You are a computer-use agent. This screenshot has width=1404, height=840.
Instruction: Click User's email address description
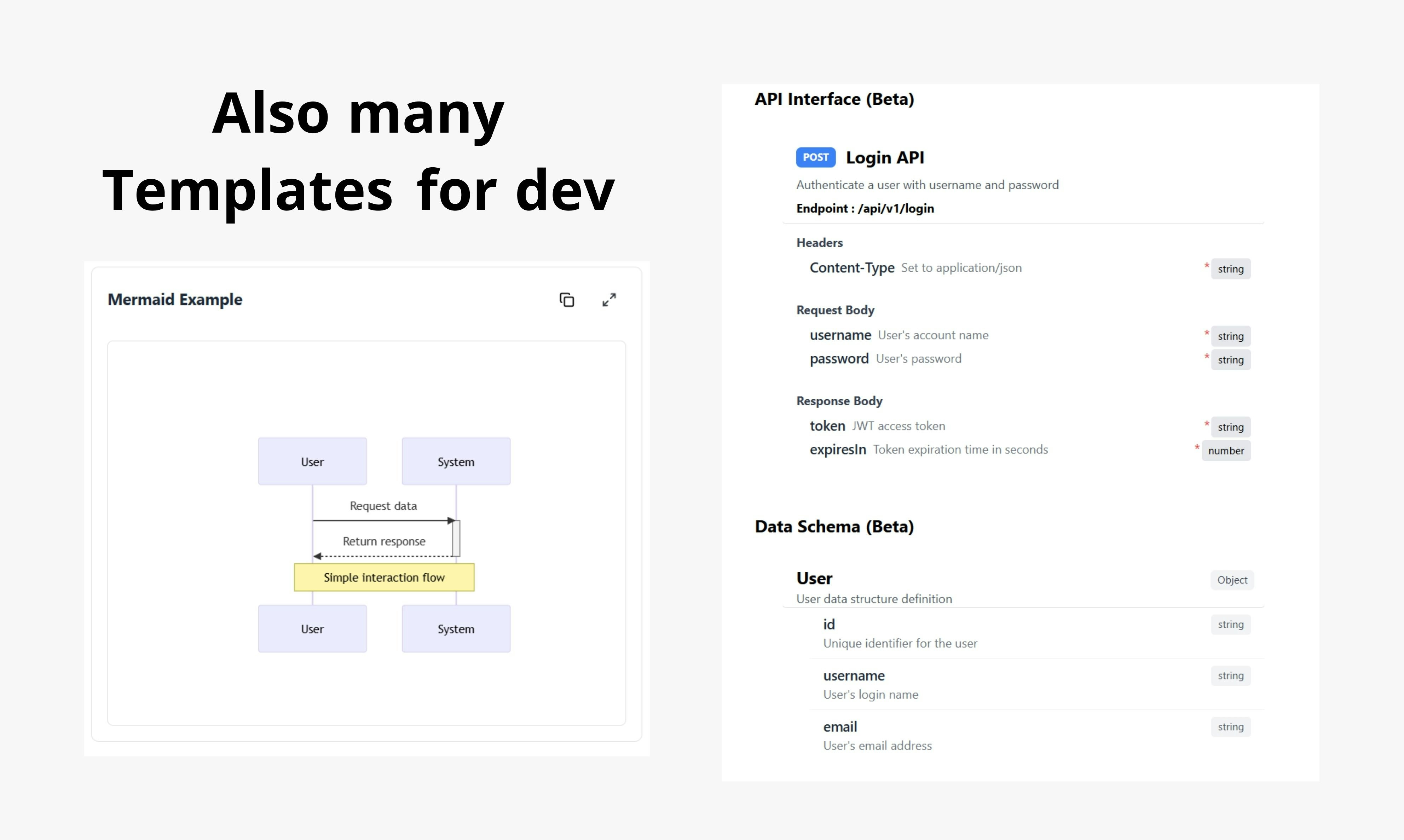pos(878,746)
